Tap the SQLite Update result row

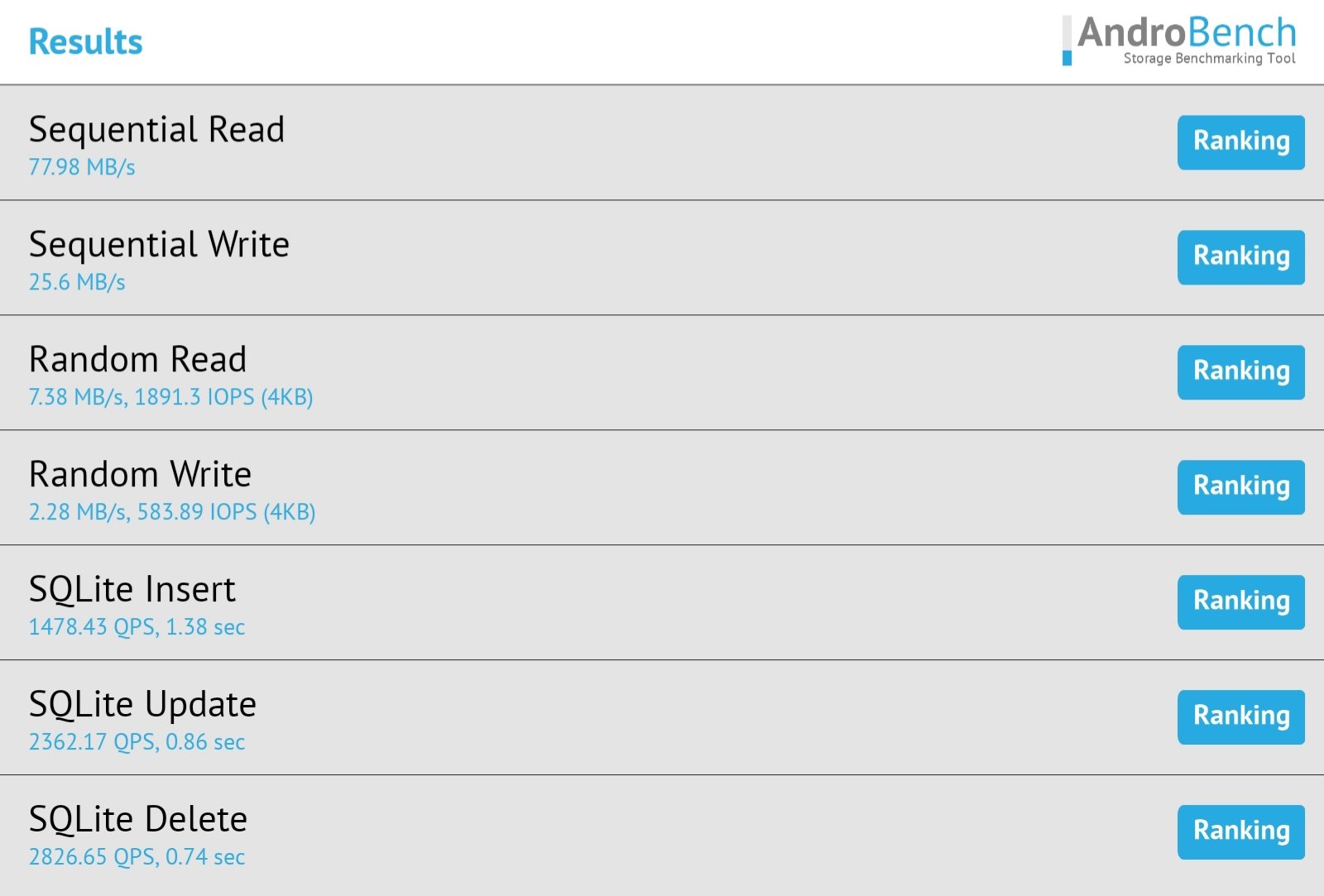662,717
